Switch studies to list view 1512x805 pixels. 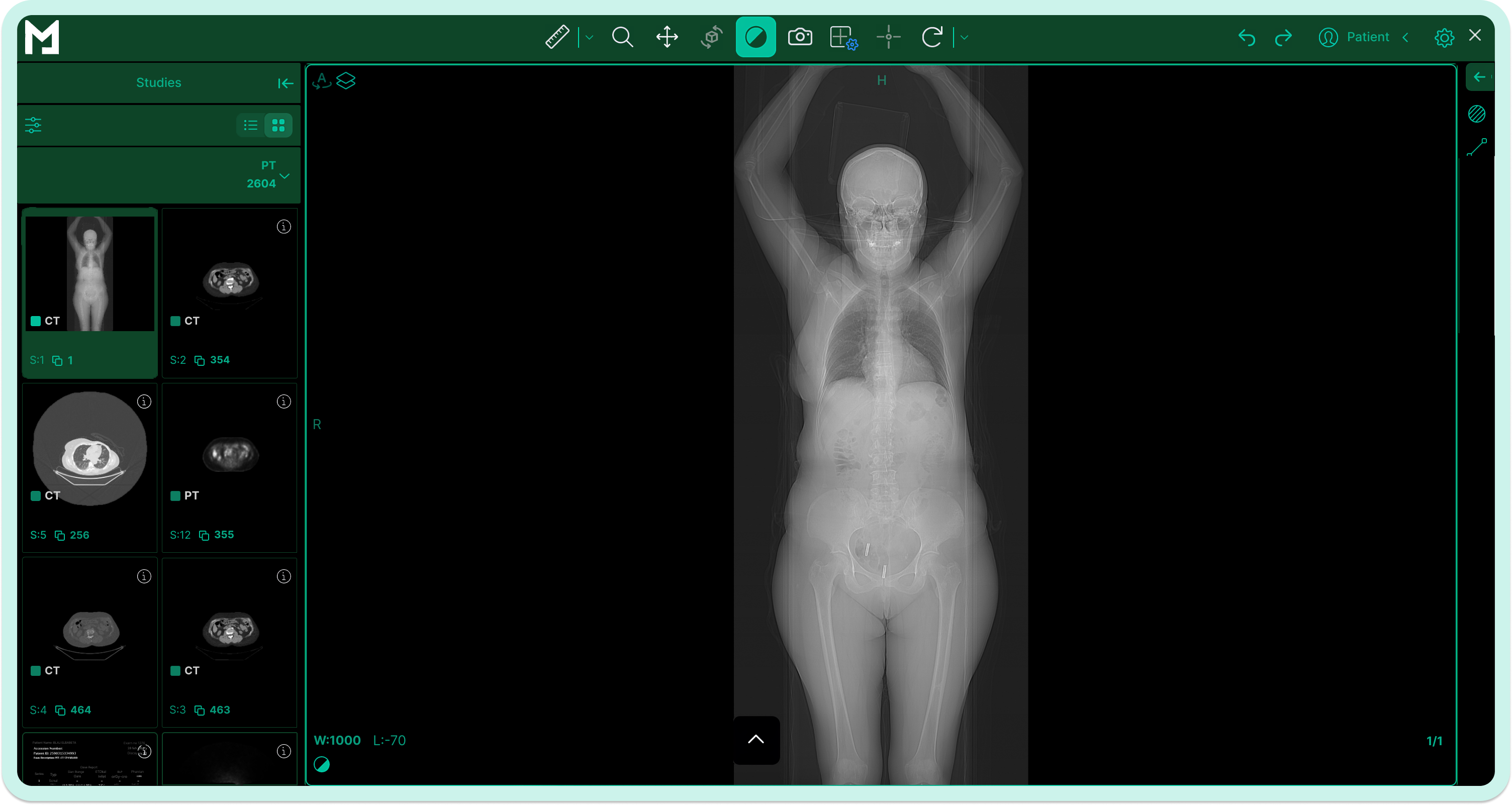tap(251, 125)
